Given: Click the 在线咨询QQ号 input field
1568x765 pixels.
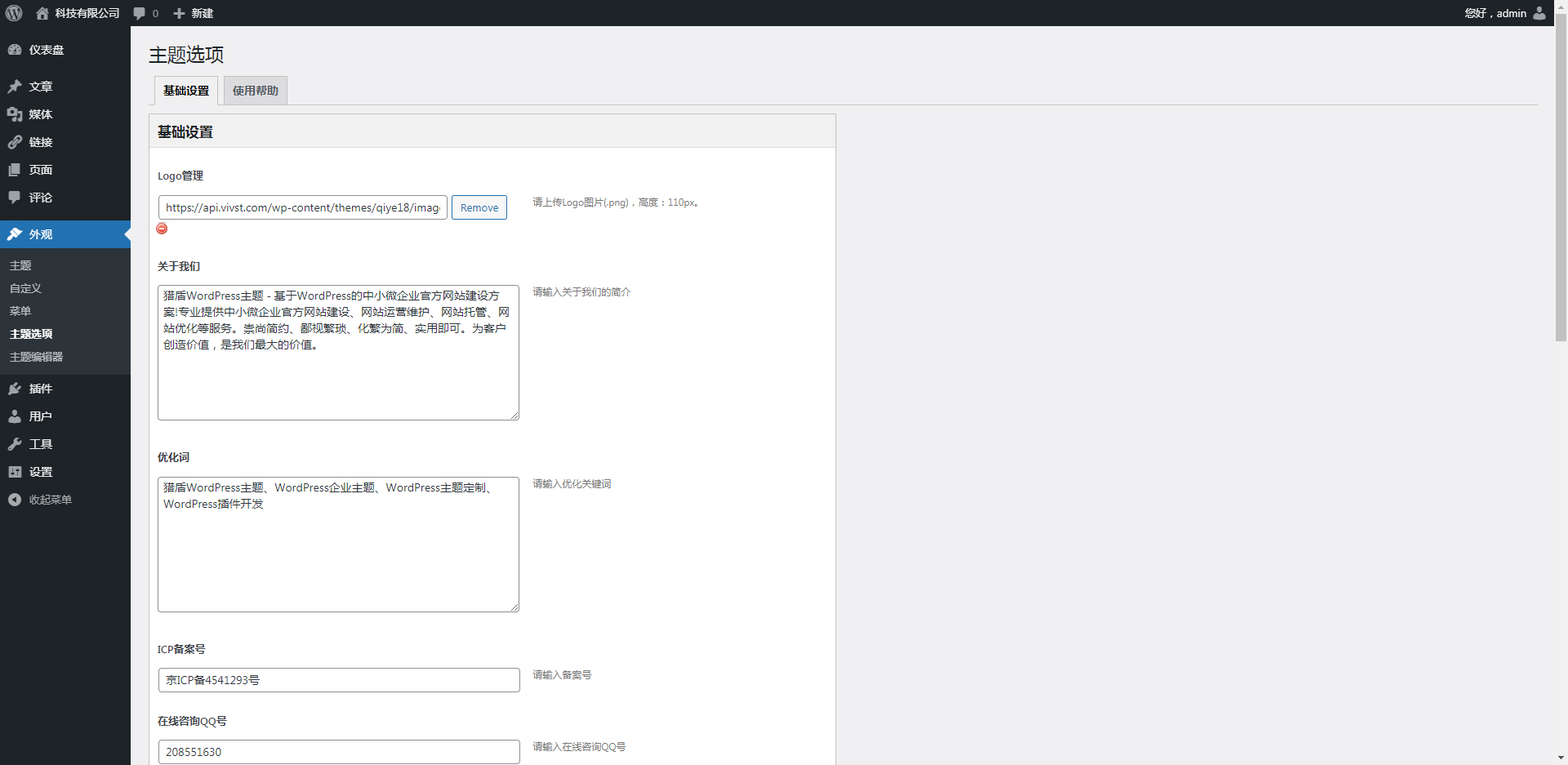Looking at the screenshot, I should 339,752.
